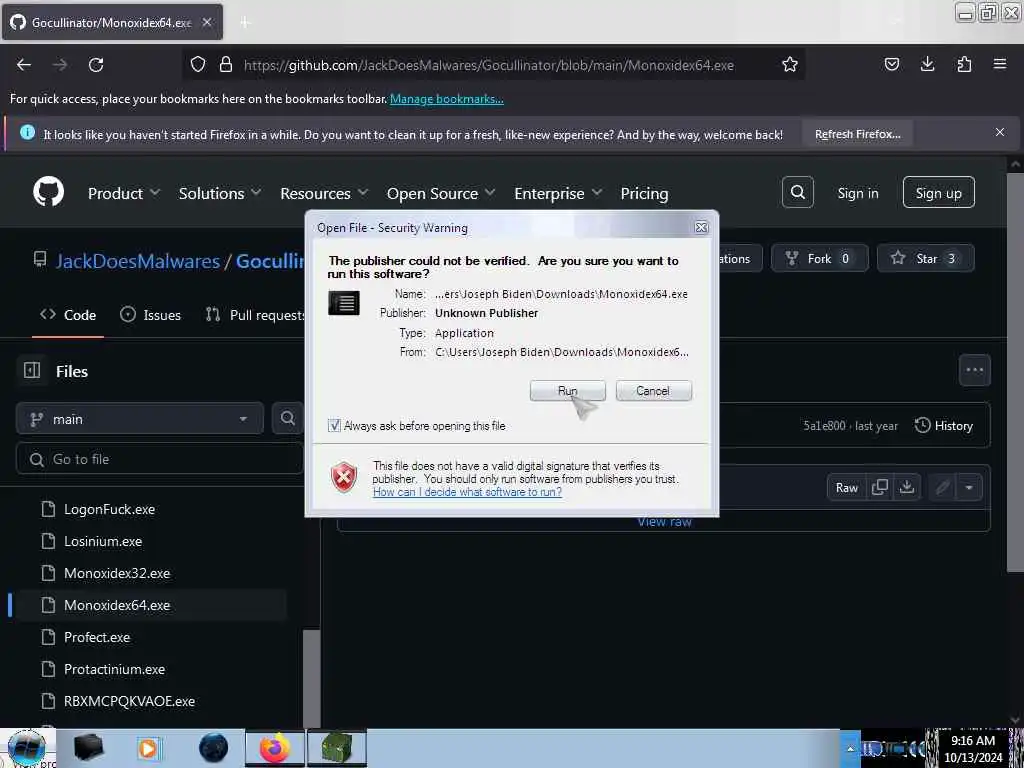The height and width of the screenshot is (768, 1024).
Task: Show hidden tray icons arrow
Action: coord(850,748)
